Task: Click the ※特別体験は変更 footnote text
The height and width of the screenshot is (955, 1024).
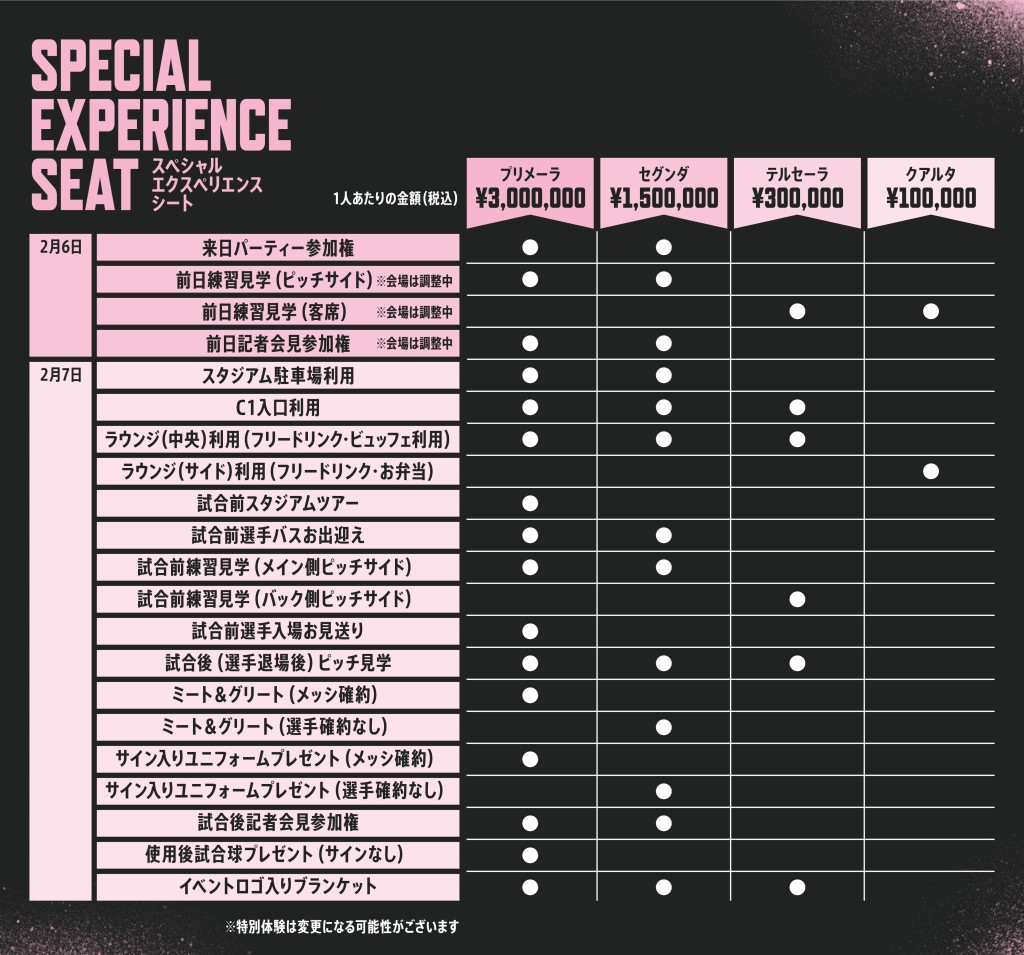Action: (342, 926)
